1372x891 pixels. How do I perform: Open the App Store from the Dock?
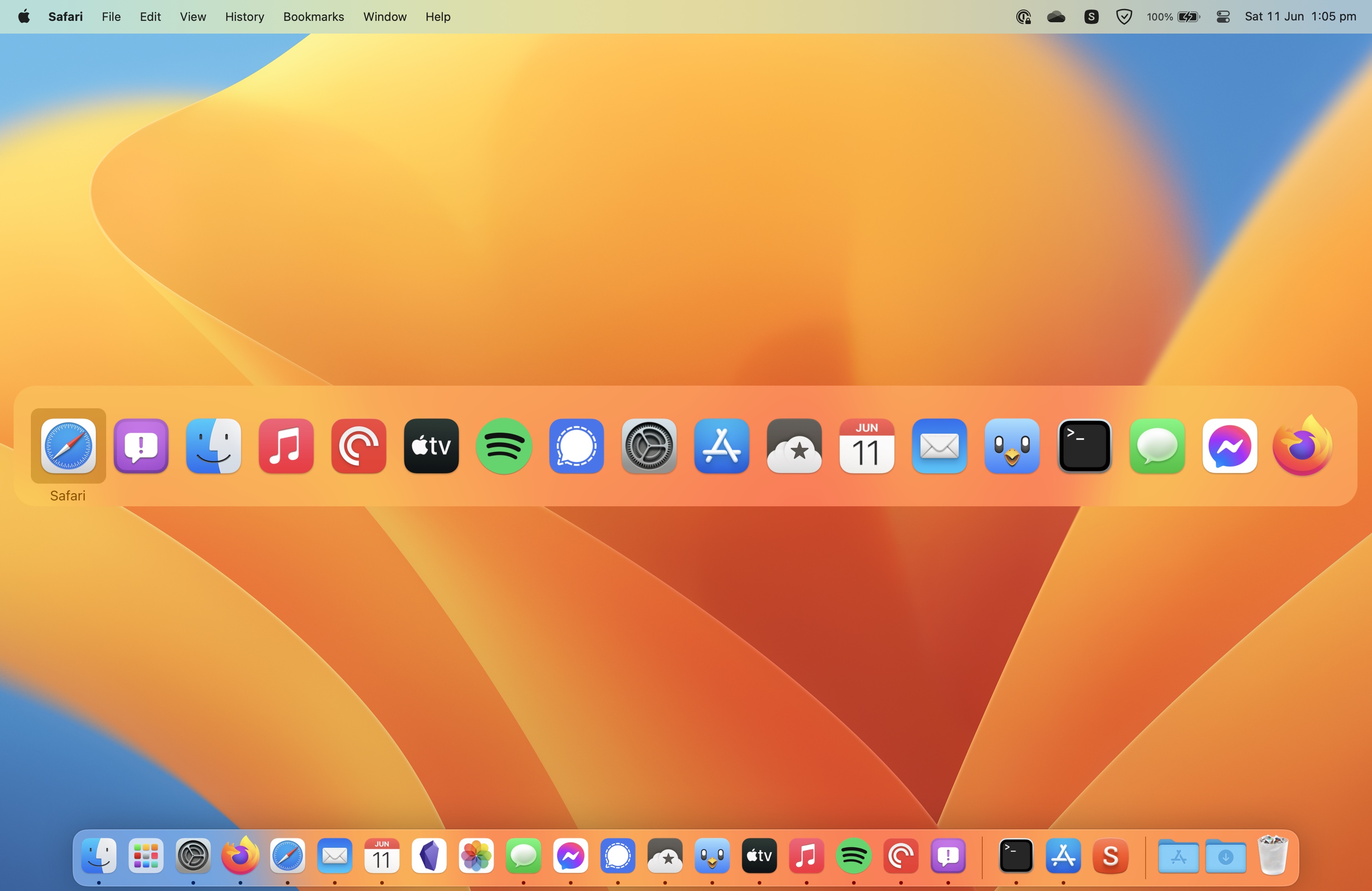1063,857
